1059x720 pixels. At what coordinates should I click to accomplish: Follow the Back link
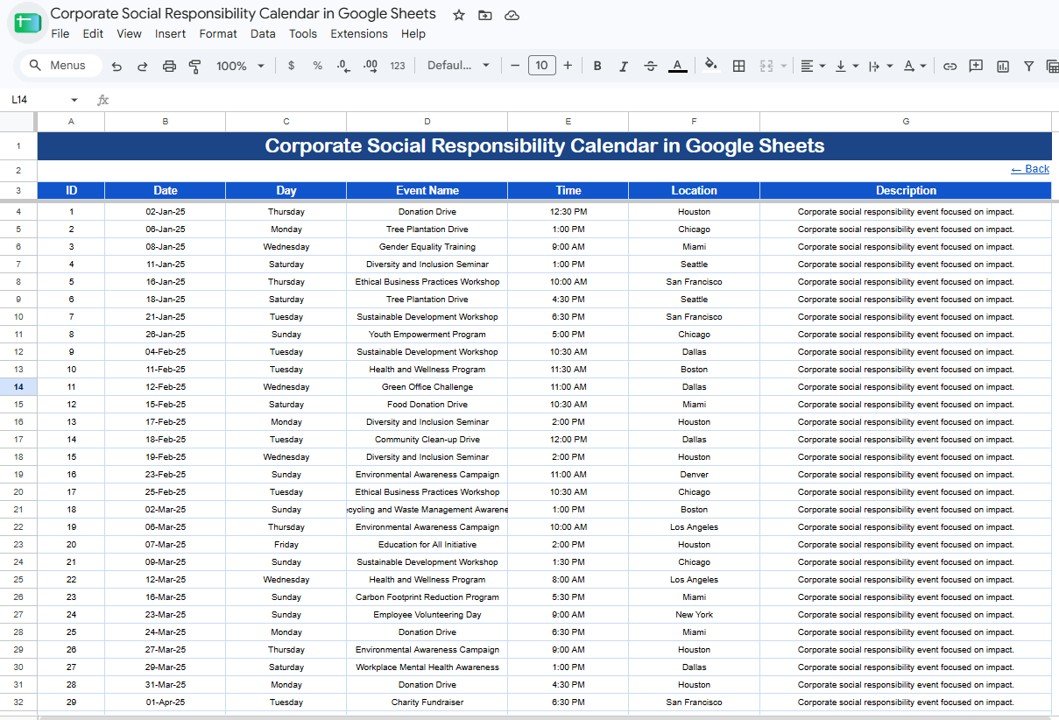pos(1030,169)
